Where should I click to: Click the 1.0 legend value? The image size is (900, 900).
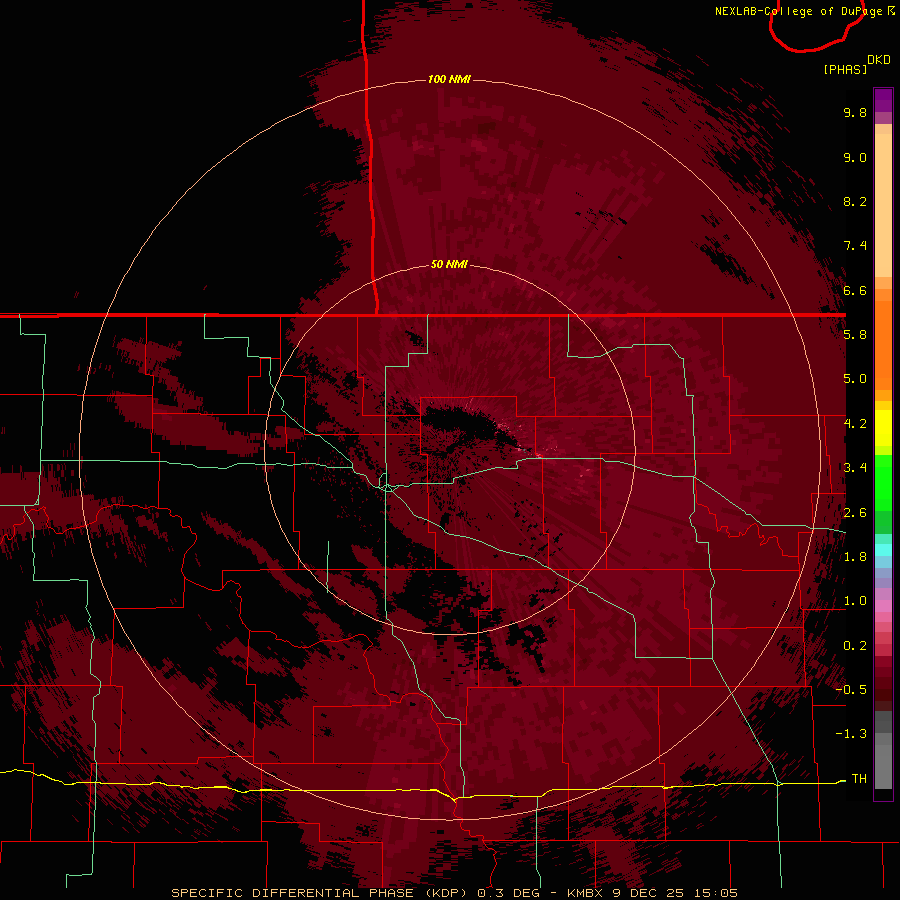855,601
